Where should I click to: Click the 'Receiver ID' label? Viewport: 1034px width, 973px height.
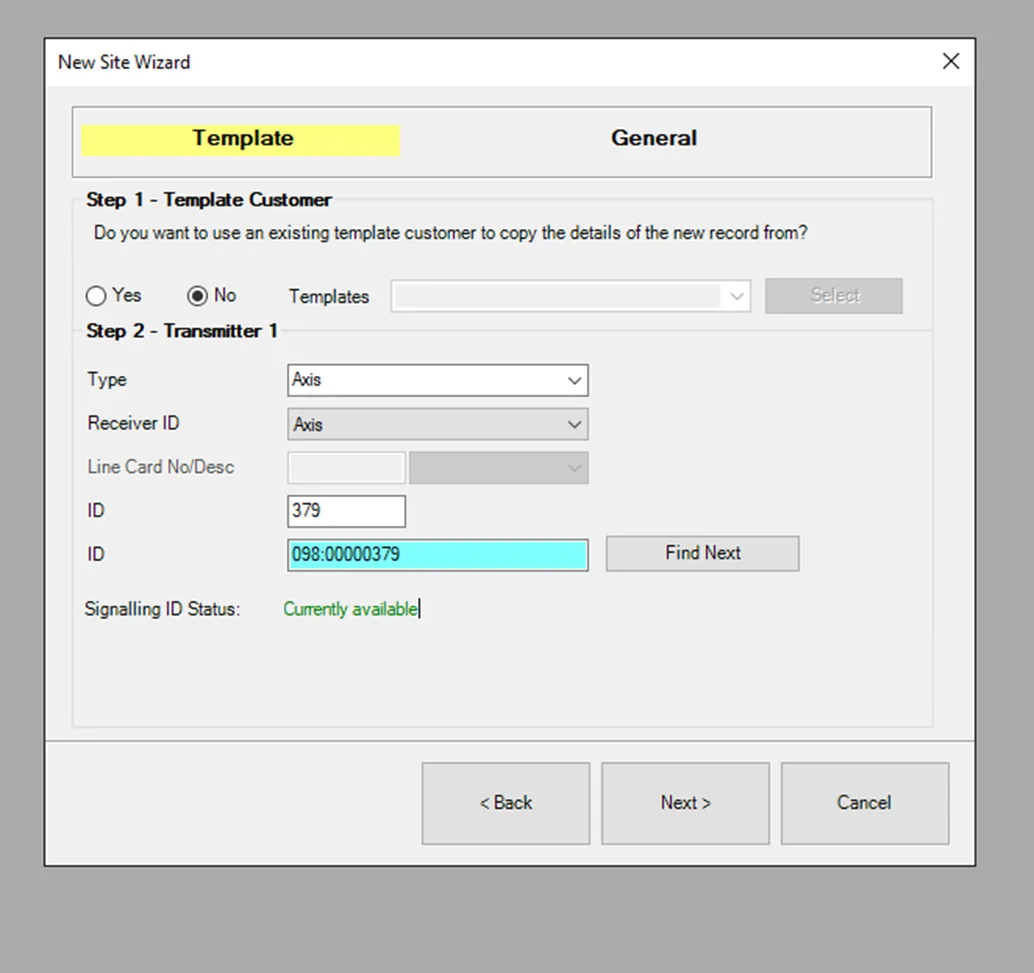click(133, 423)
